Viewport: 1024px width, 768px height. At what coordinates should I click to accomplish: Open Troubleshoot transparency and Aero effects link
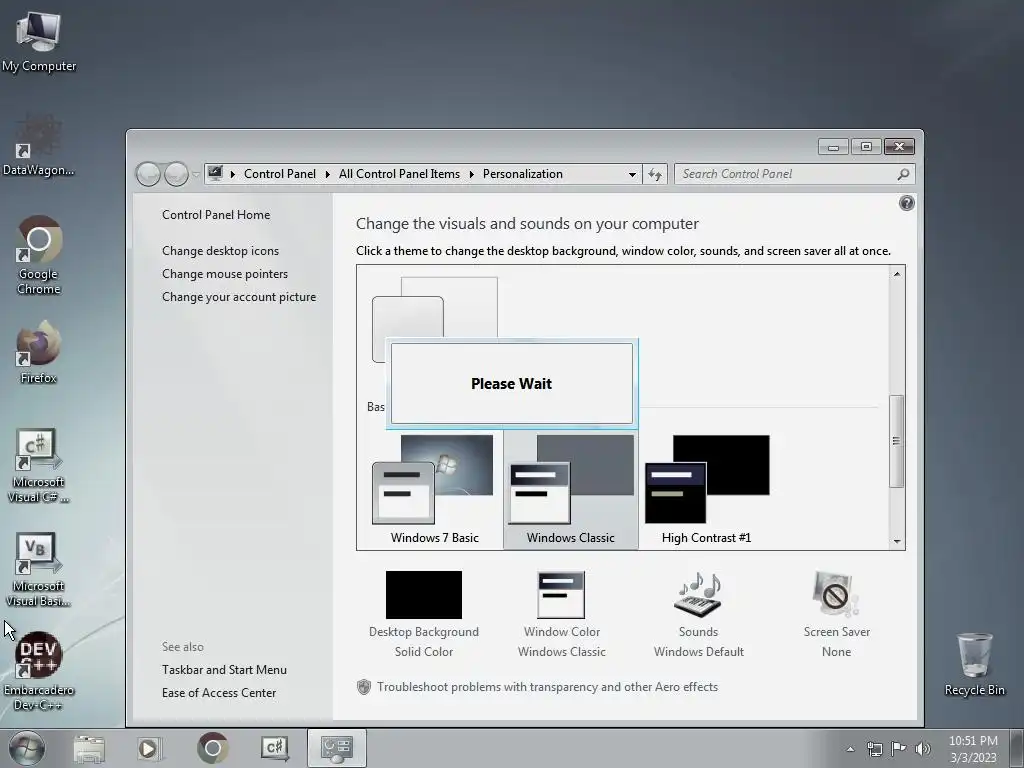pyautogui.click(x=547, y=687)
